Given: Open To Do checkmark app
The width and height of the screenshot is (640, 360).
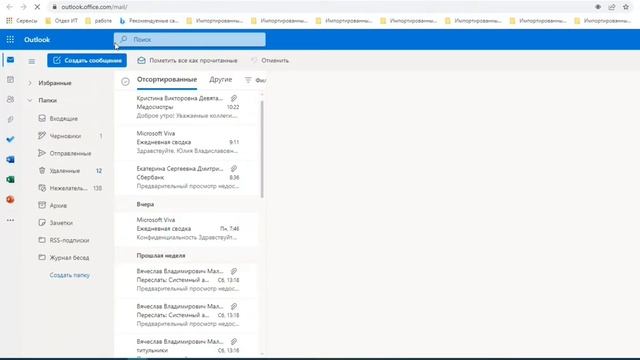Looking at the screenshot, I should pyautogui.click(x=11, y=139).
